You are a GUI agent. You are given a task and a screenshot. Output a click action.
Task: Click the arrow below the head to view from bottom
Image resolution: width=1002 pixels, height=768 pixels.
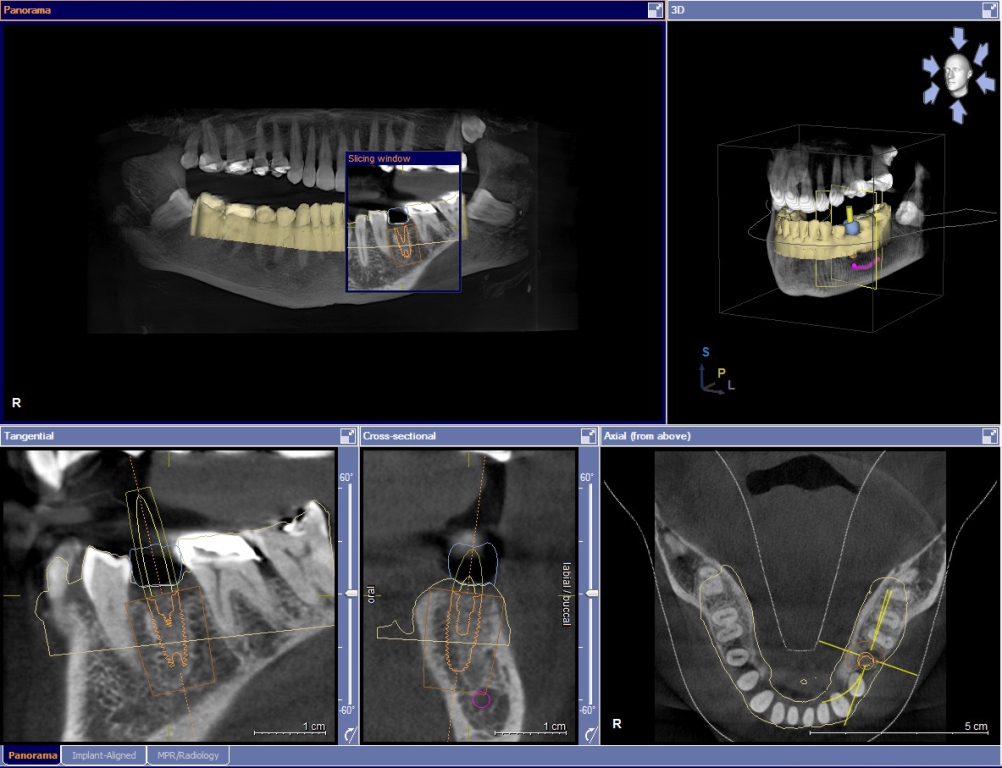coord(957,112)
